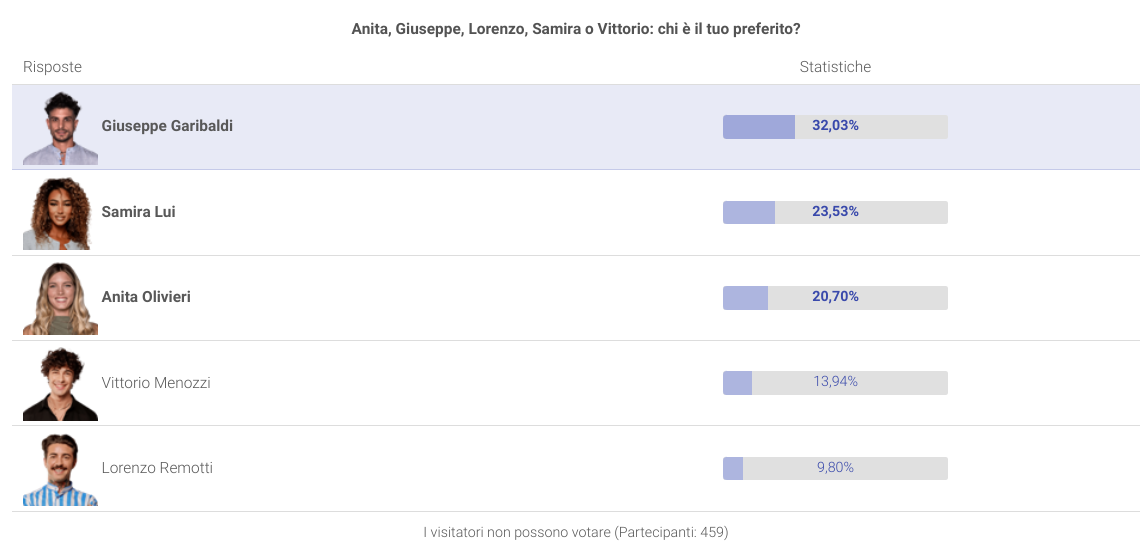Screen dimensions: 1147x556
Task: Click Lorenzo Remotti's portrait photo
Action: 60,469
